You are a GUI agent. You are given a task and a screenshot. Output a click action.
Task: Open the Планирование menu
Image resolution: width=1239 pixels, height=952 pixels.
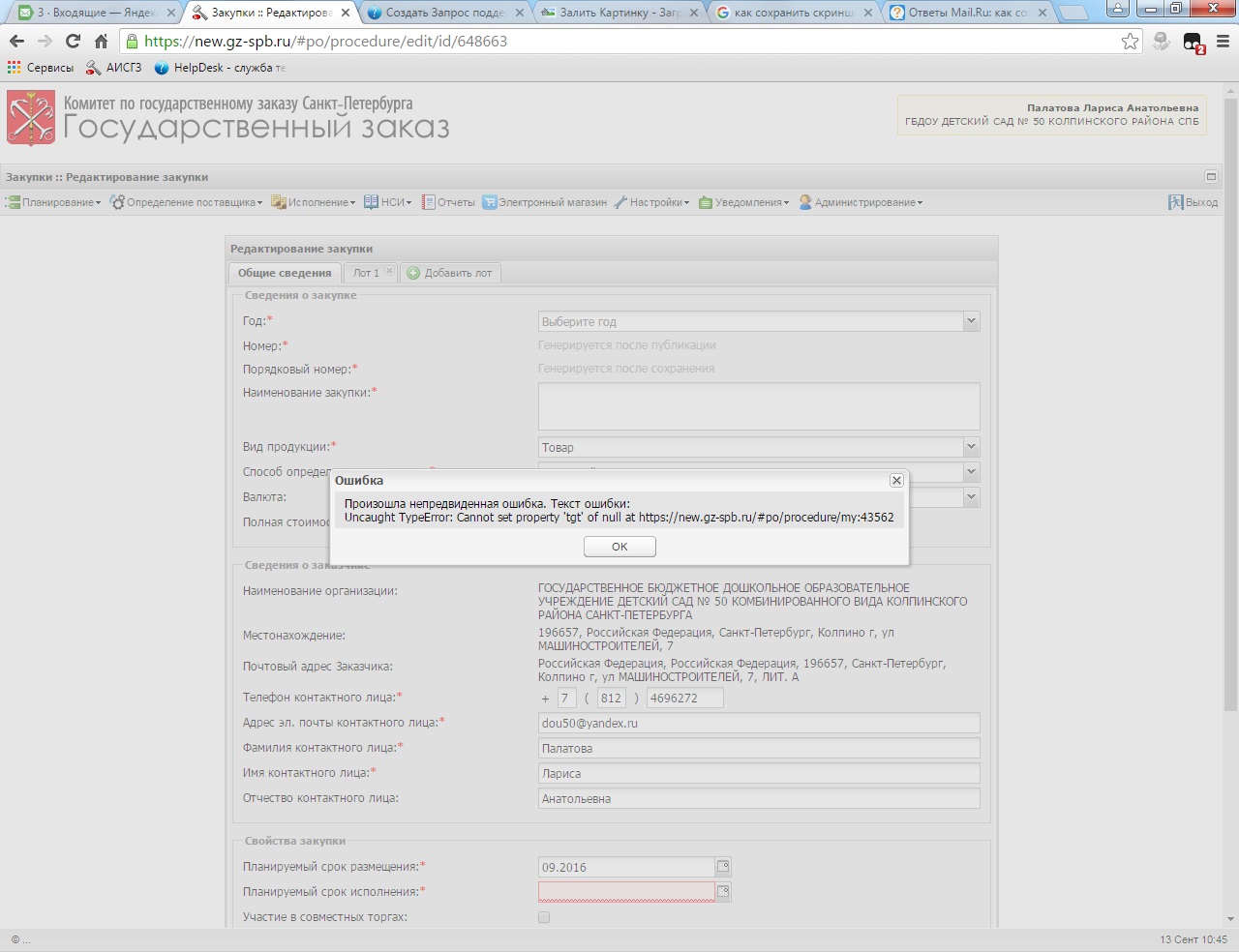click(x=54, y=202)
